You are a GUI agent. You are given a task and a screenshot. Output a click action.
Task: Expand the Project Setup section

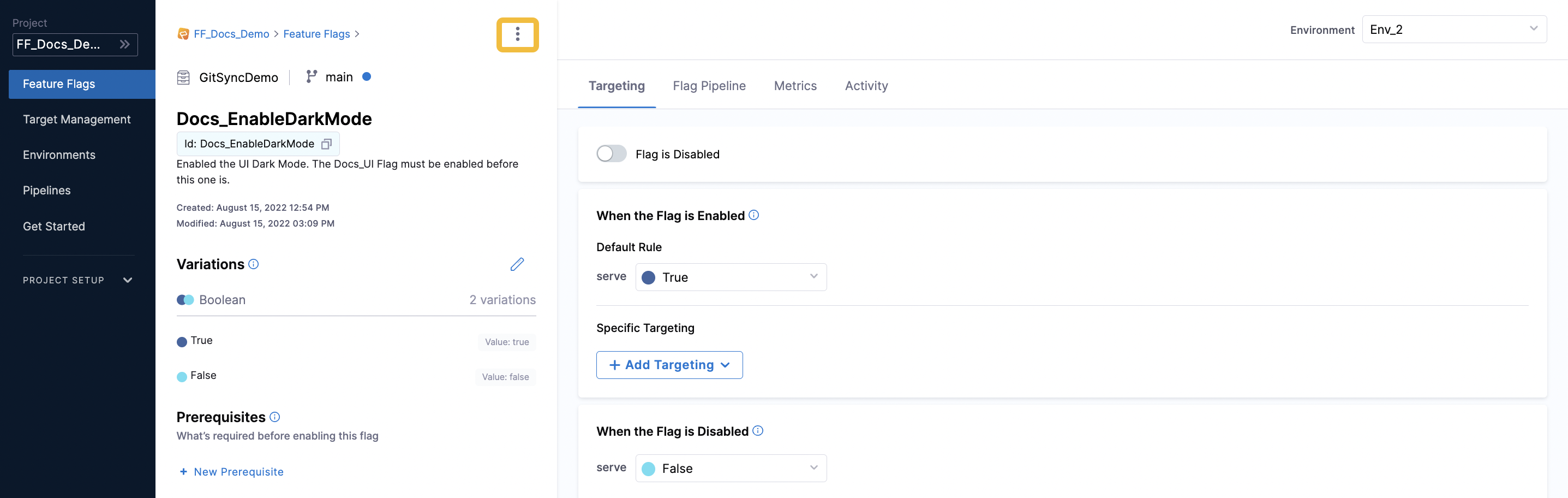pyautogui.click(x=127, y=280)
